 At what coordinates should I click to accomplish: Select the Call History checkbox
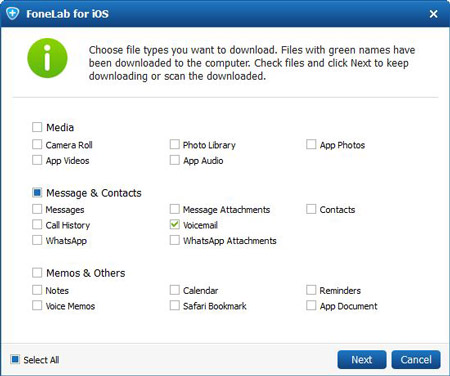point(37,224)
